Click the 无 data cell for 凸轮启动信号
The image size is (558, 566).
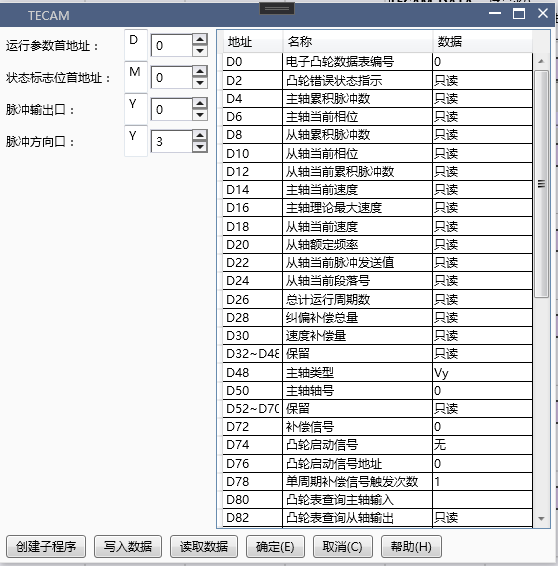tap(482, 444)
